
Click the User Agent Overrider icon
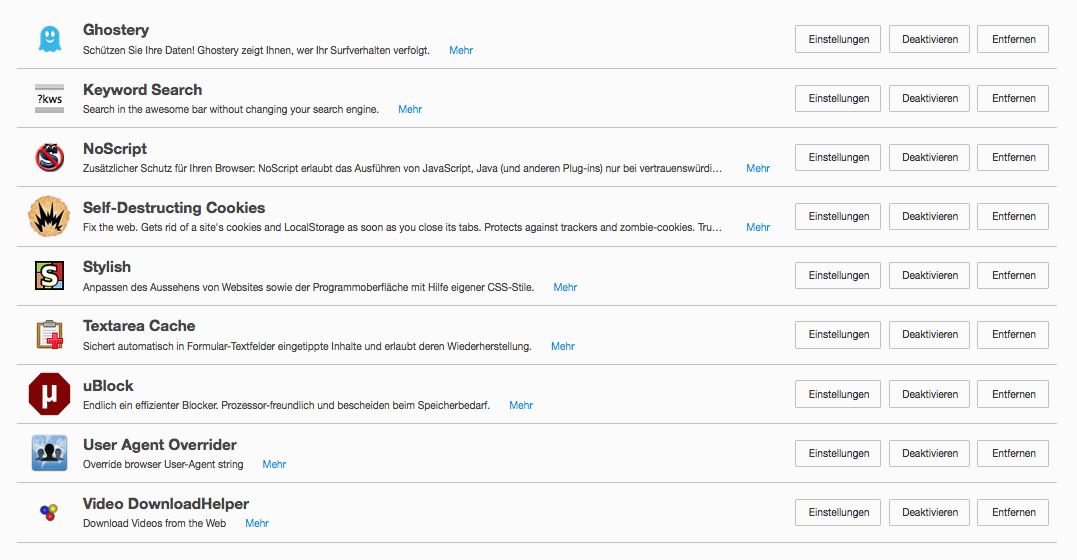(49, 453)
